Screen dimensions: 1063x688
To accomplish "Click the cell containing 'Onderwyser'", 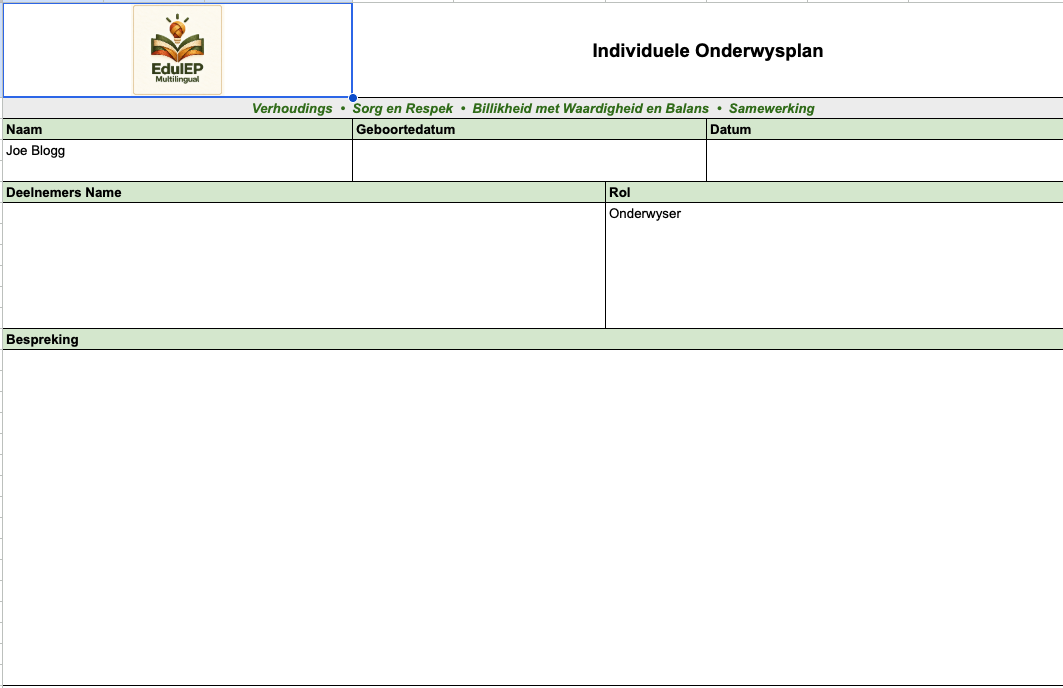I will [x=835, y=266].
